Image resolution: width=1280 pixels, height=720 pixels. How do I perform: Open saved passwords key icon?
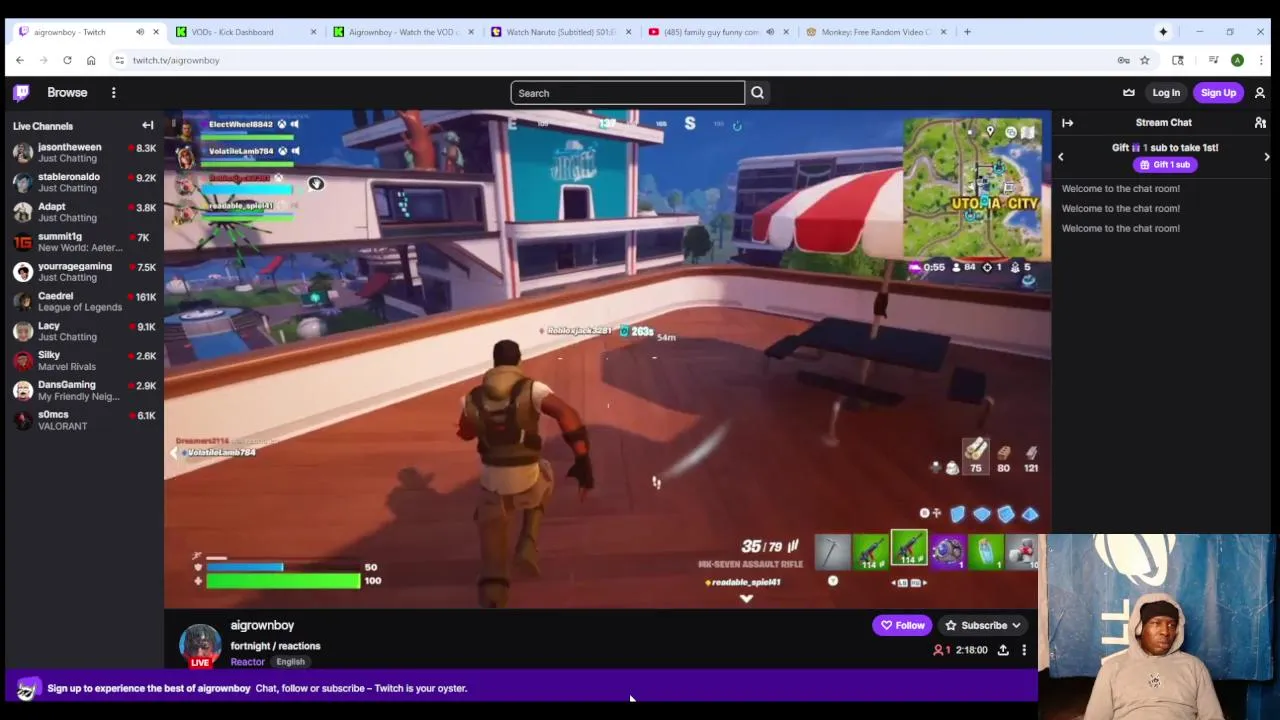pyautogui.click(x=1123, y=60)
